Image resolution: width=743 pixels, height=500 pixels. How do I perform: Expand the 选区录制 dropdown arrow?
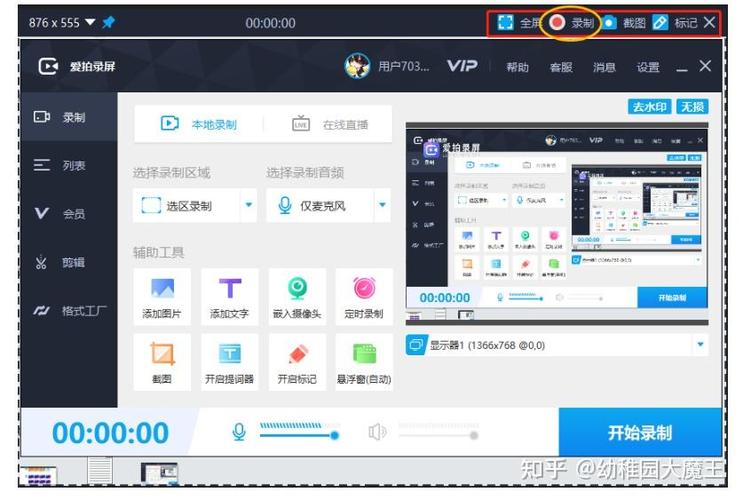[249, 205]
